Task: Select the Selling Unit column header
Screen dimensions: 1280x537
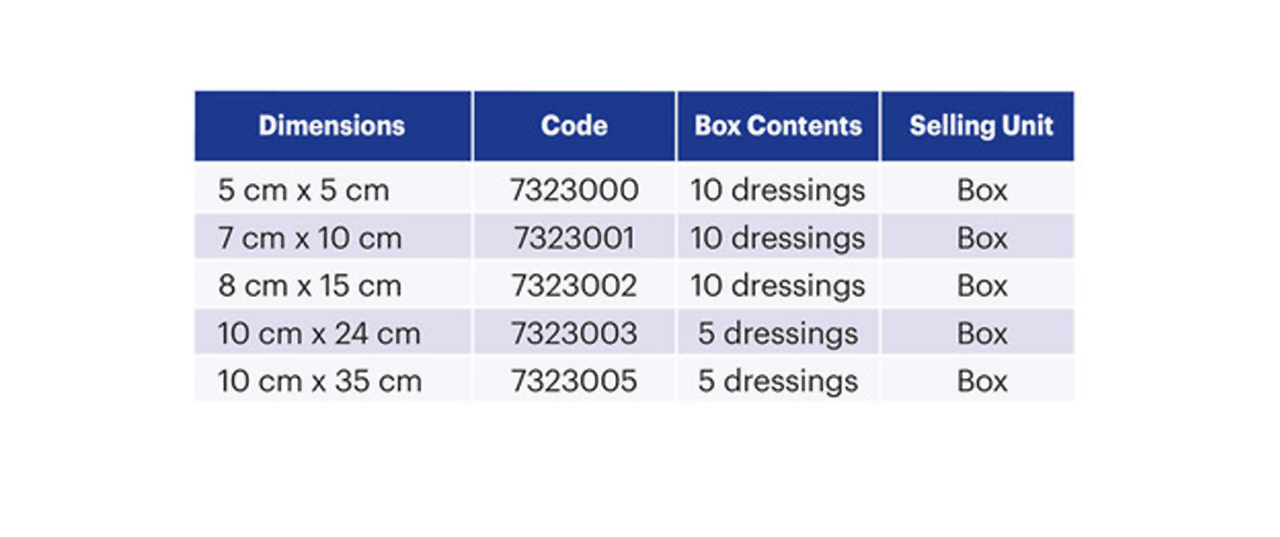Action: click(x=981, y=126)
